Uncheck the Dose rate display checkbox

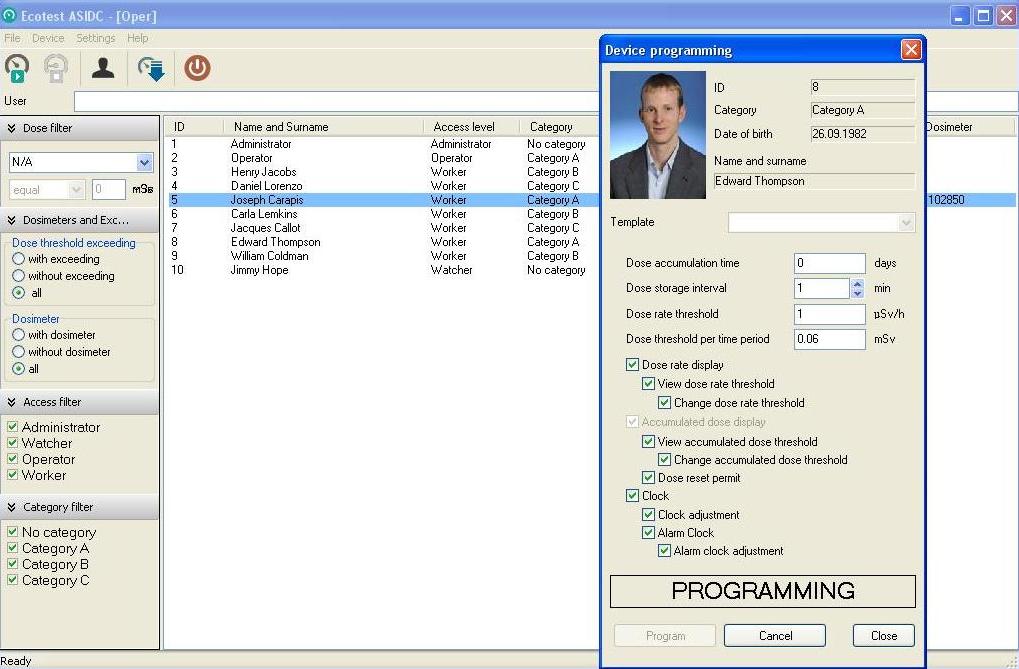pos(632,365)
